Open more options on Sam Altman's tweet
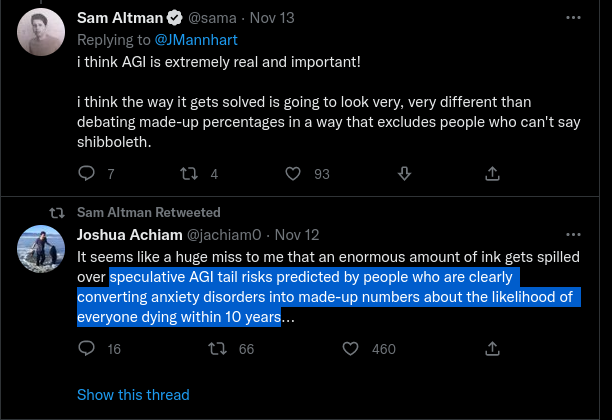 573,17
